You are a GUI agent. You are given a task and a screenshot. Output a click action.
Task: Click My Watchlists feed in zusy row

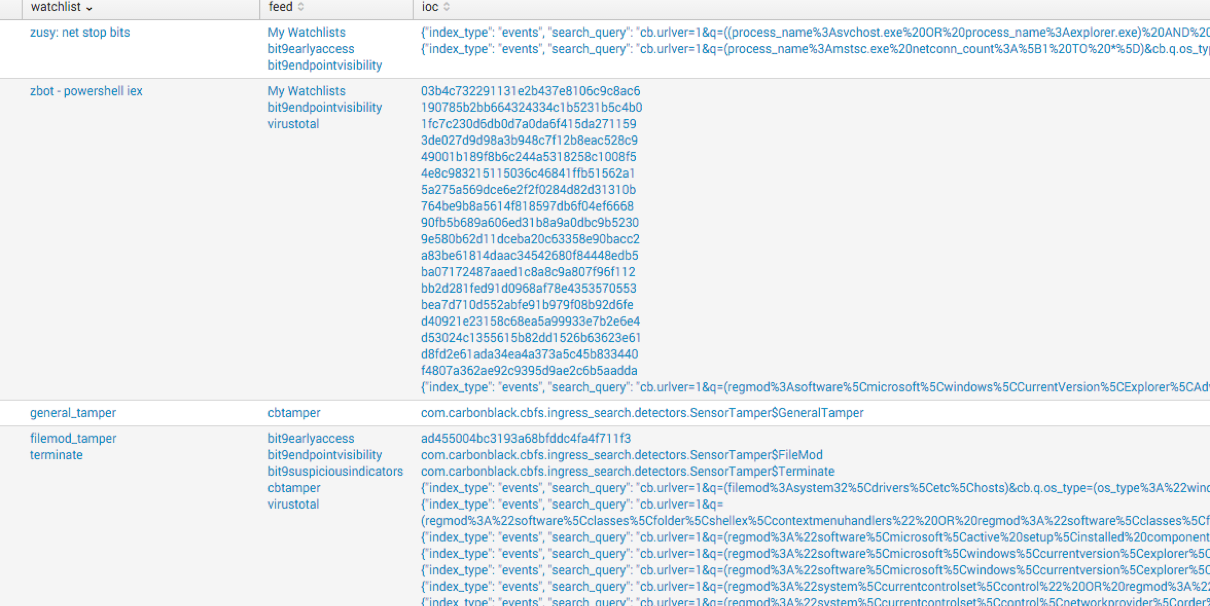click(306, 33)
